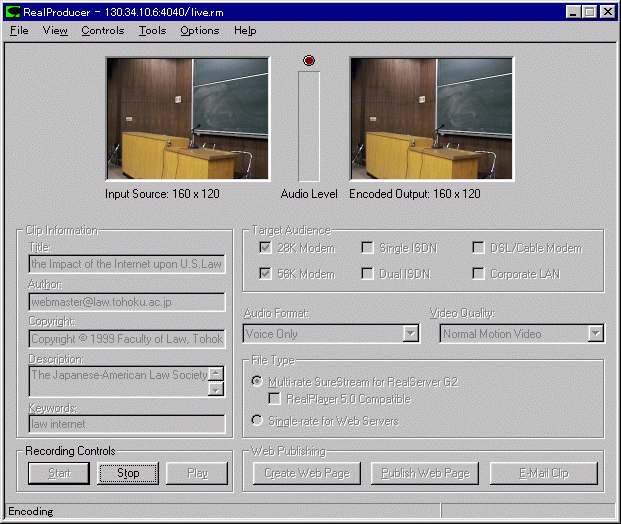Select Single-rate for Web Servers

tap(257, 420)
